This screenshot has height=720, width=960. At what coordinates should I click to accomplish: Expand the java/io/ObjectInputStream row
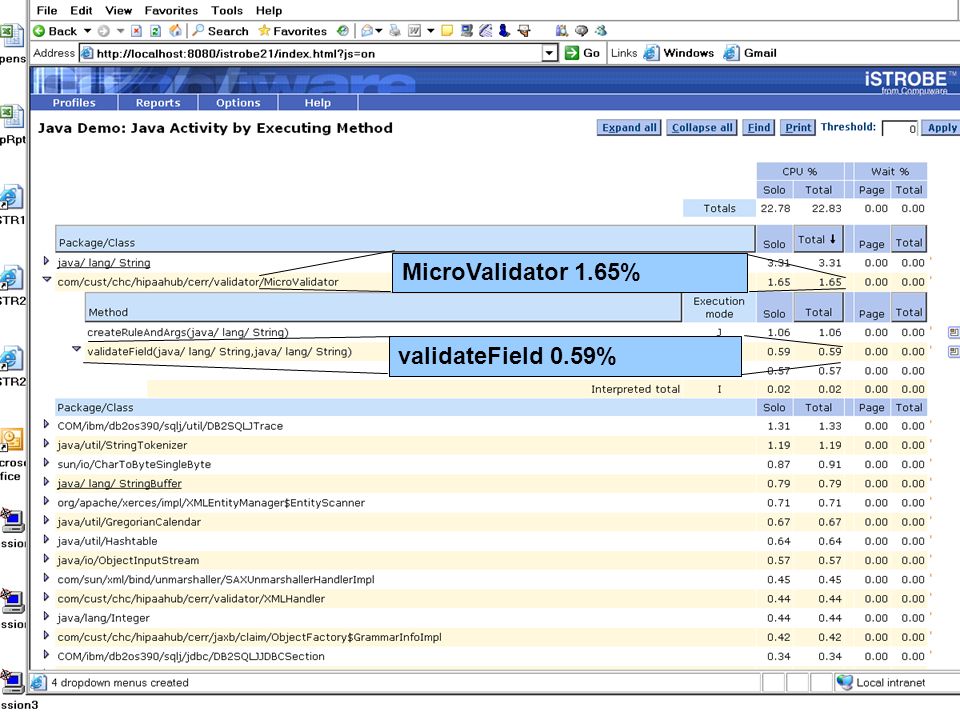coord(46,558)
